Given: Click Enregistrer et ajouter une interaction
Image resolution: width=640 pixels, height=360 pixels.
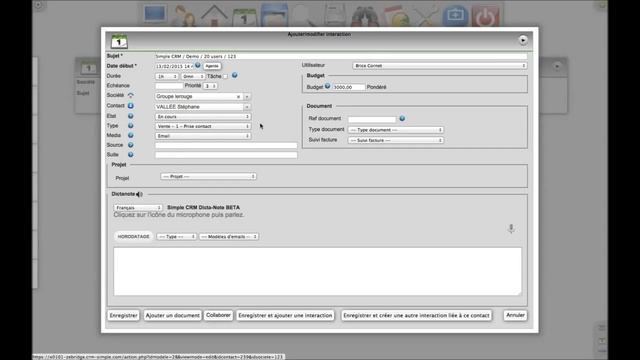Looking at the screenshot, I should 285,316.
